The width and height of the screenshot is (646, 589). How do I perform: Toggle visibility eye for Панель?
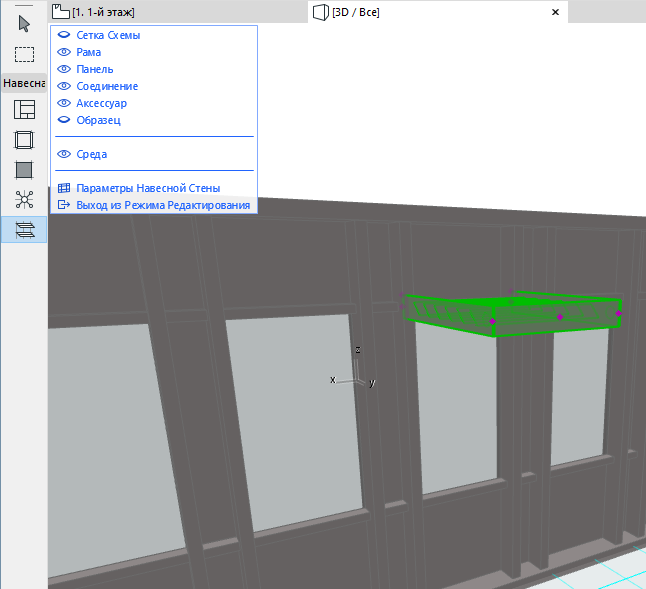64,69
